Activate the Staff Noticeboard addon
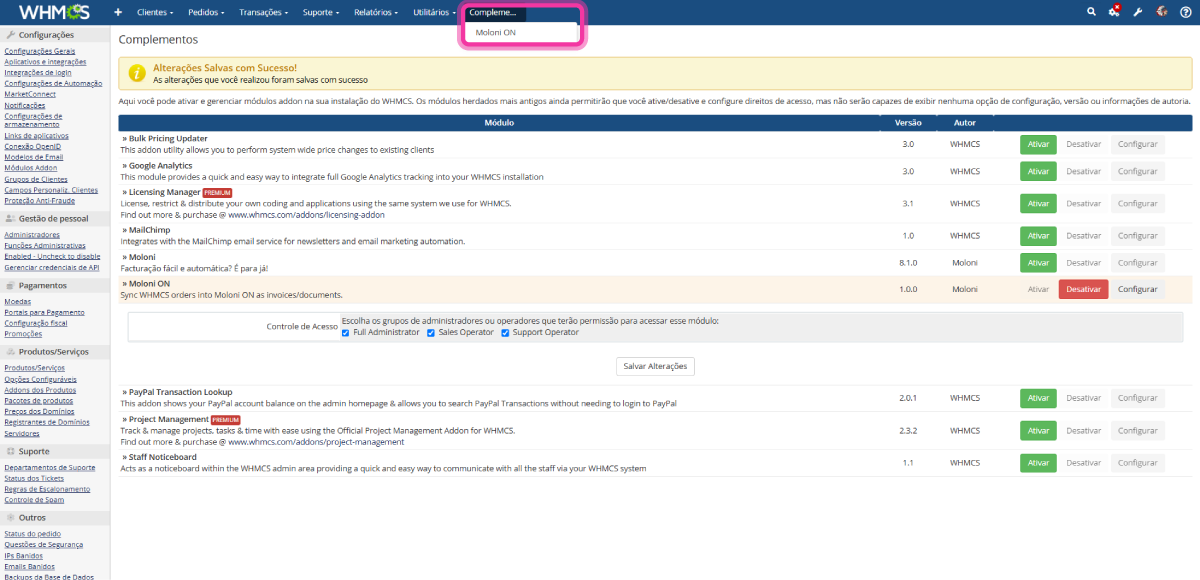The width and height of the screenshot is (1200, 580). pyautogui.click(x=1038, y=463)
